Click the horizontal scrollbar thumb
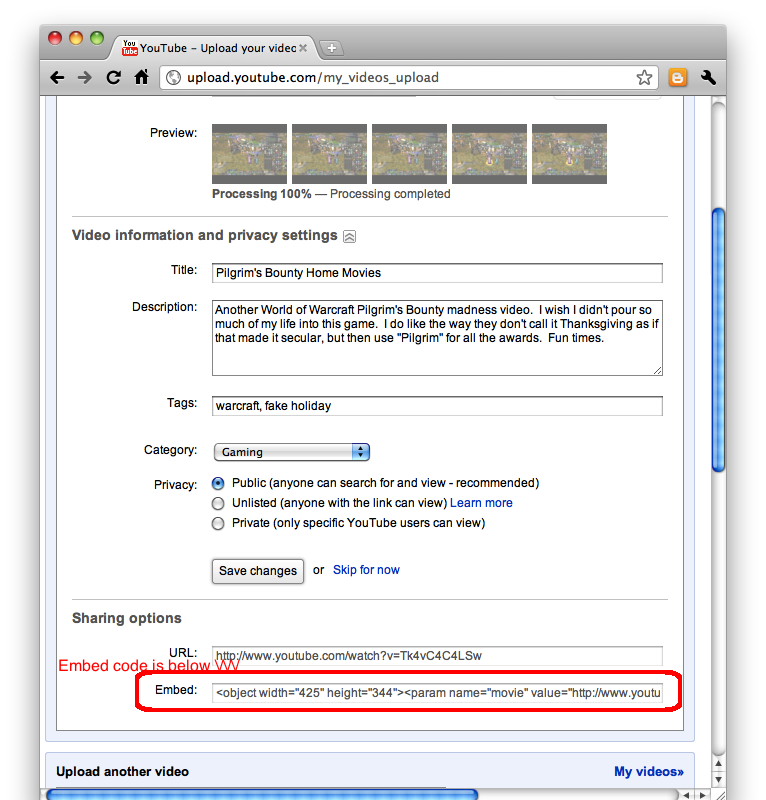Image resolution: width=766 pixels, height=800 pixels. [262, 795]
